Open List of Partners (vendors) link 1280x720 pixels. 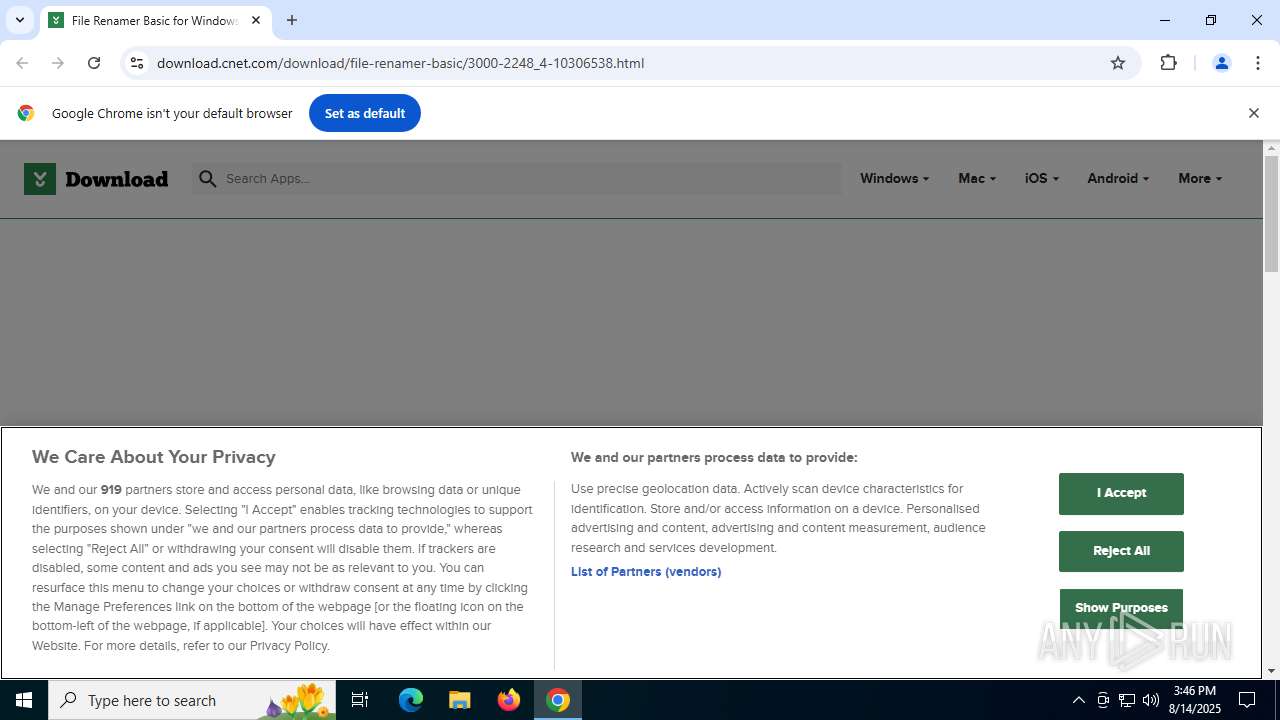pyautogui.click(x=646, y=572)
